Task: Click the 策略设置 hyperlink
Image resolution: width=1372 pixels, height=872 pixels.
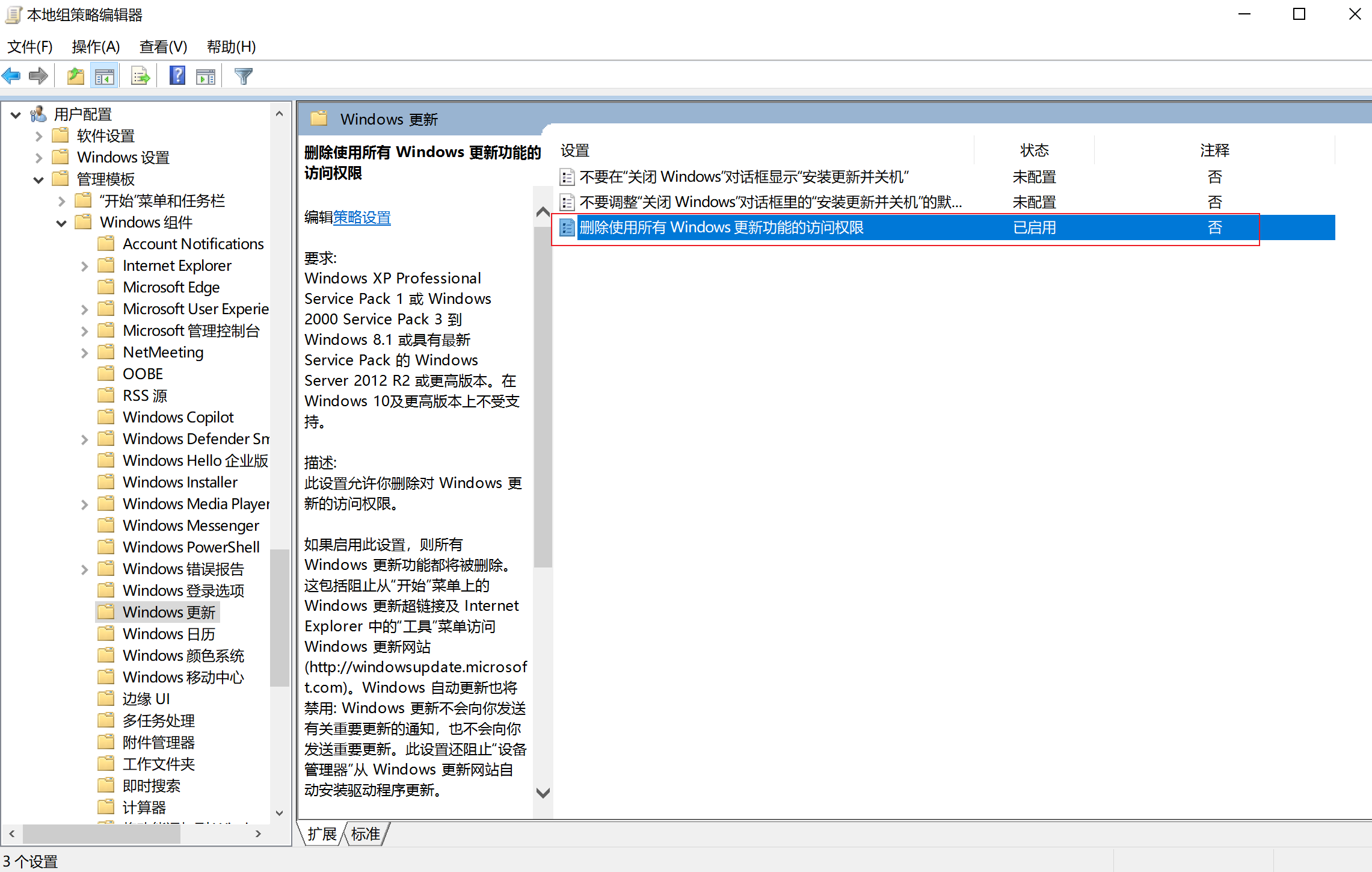Action: [x=362, y=217]
